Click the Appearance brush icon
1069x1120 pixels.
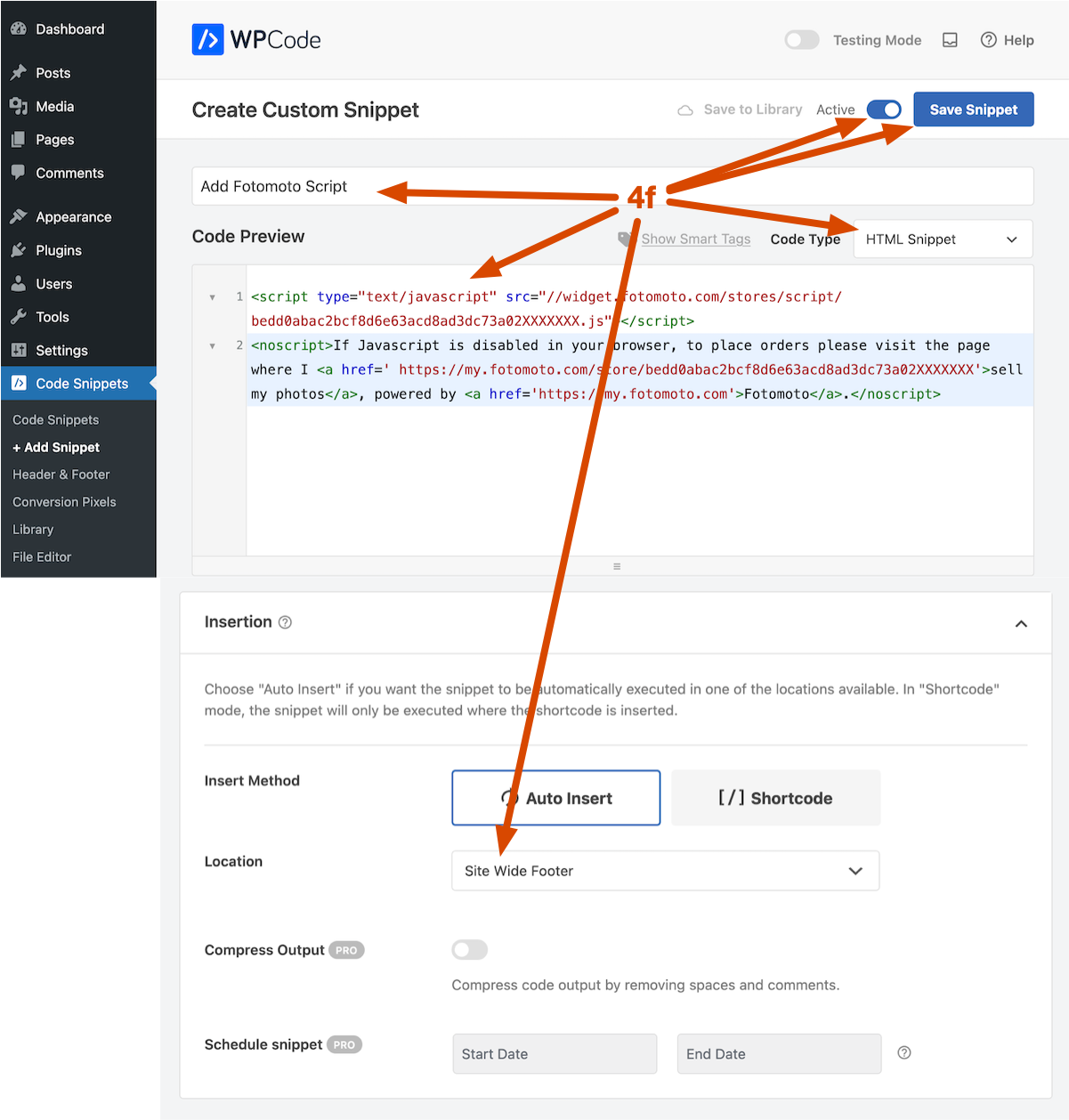(18, 216)
